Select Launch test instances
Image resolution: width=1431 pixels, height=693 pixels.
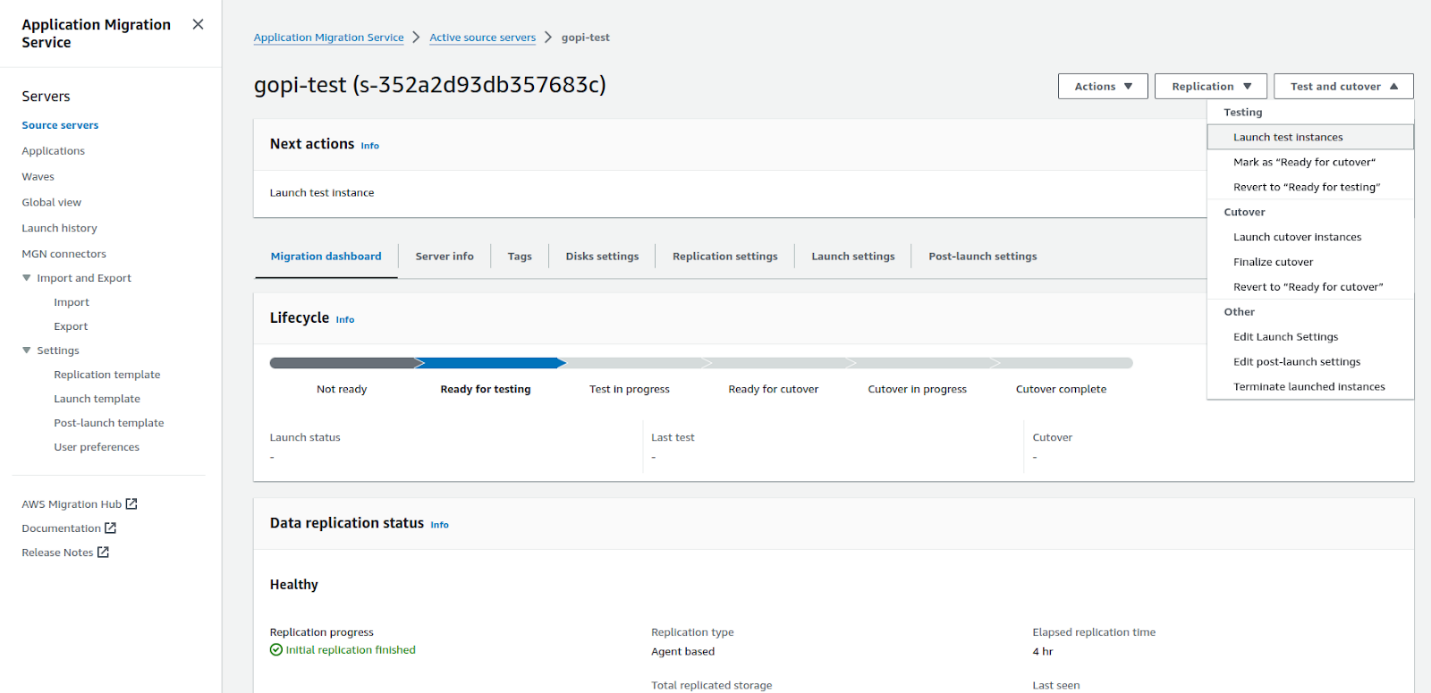click(1310, 137)
